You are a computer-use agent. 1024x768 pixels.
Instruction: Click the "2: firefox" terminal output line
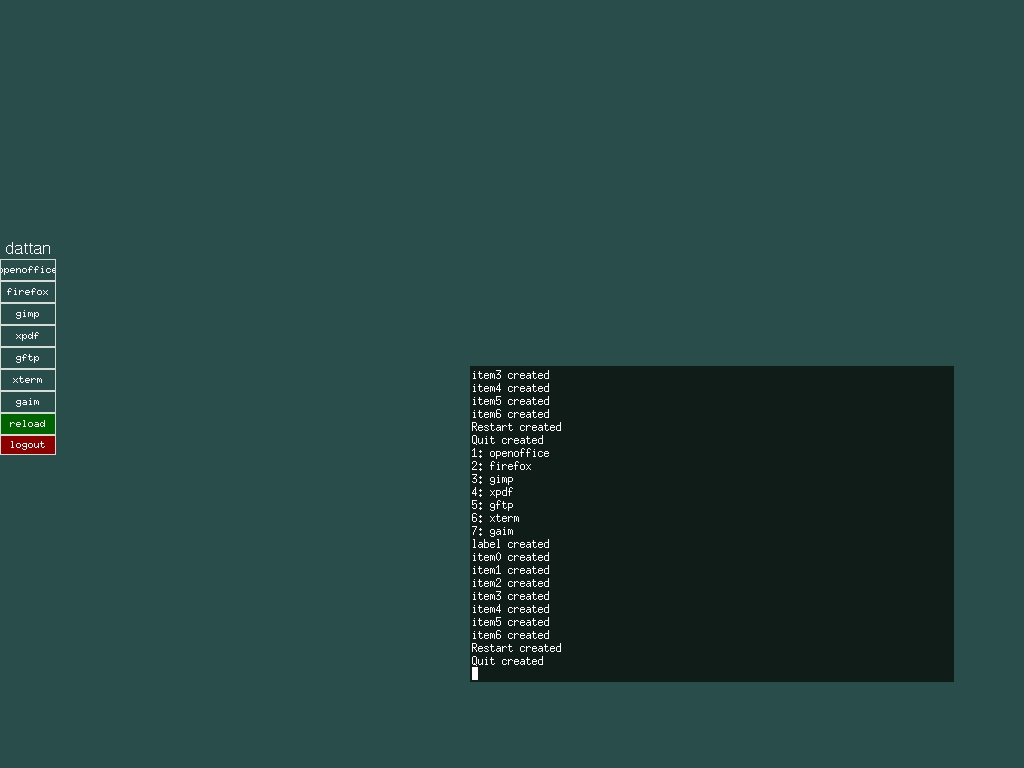[x=501, y=466]
